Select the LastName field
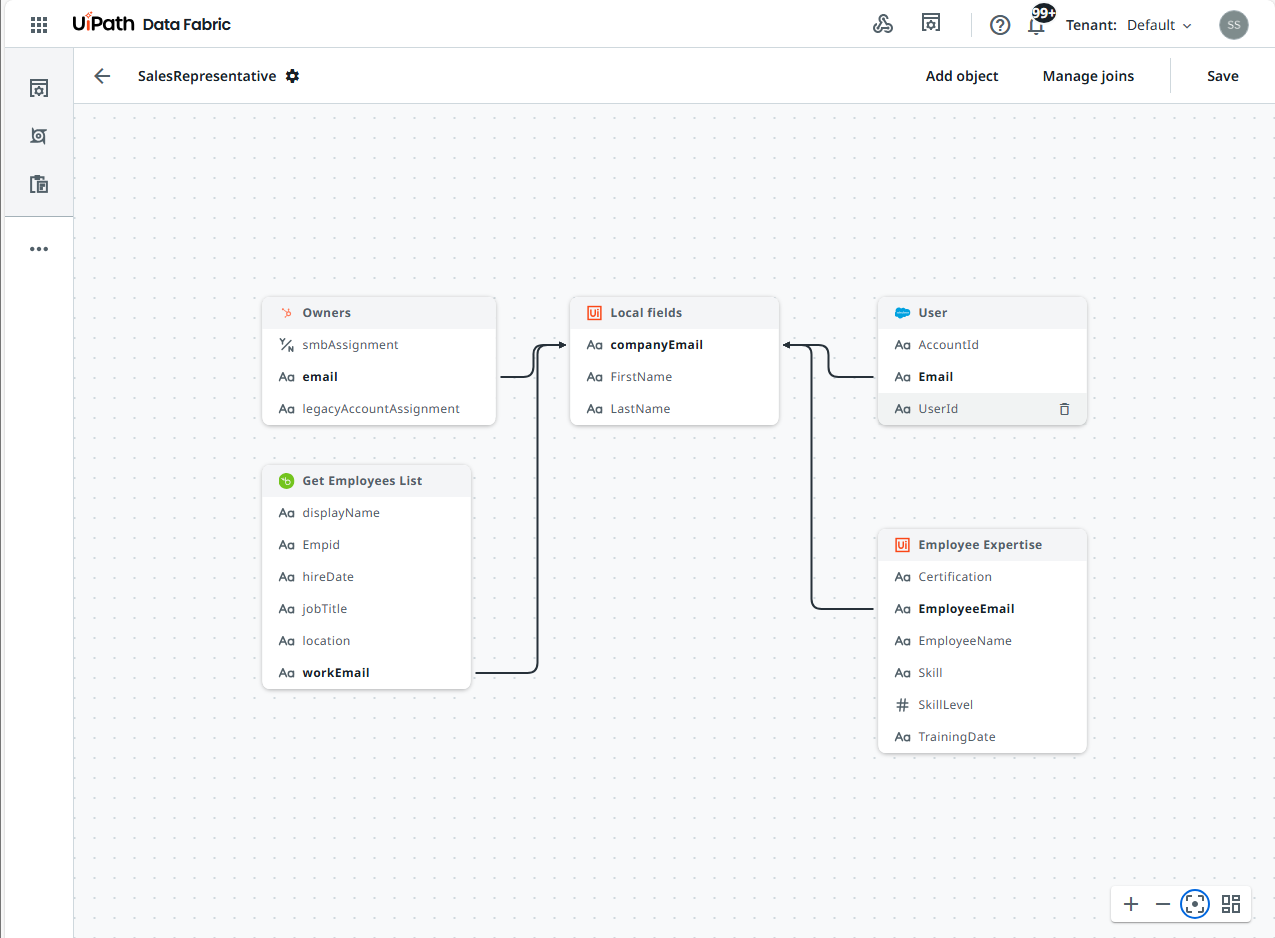 click(x=674, y=409)
